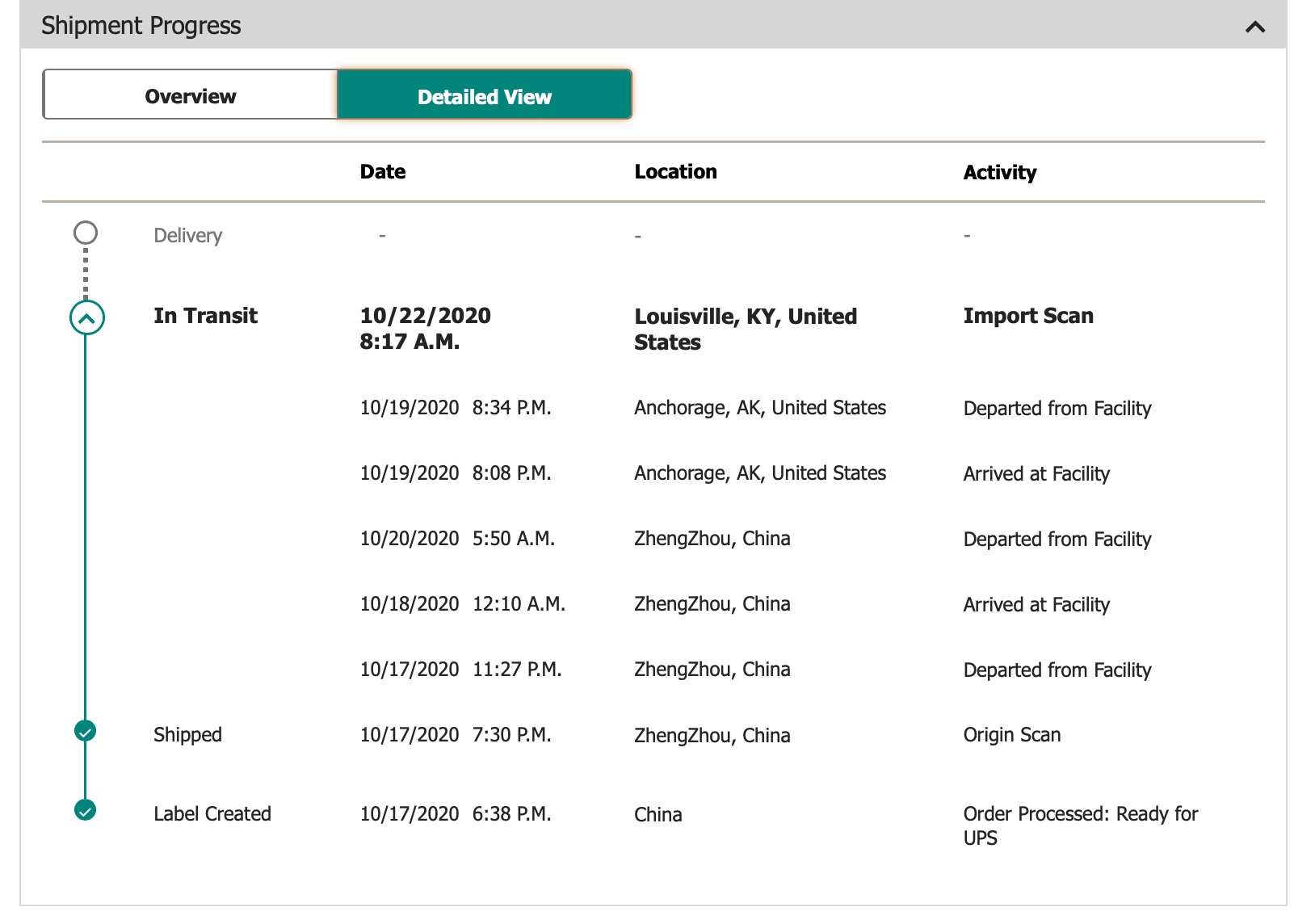The width and height of the screenshot is (1294, 924).
Task: Click the Delivery status label
Action: pos(187,236)
